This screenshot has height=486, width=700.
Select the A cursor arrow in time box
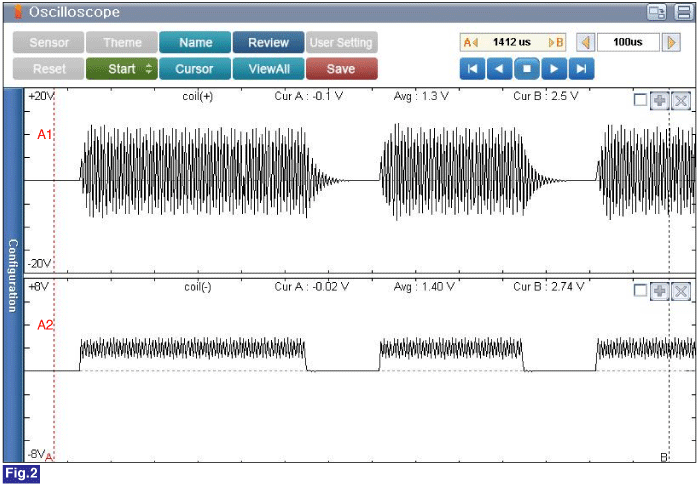pyautogui.click(x=471, y=43)
